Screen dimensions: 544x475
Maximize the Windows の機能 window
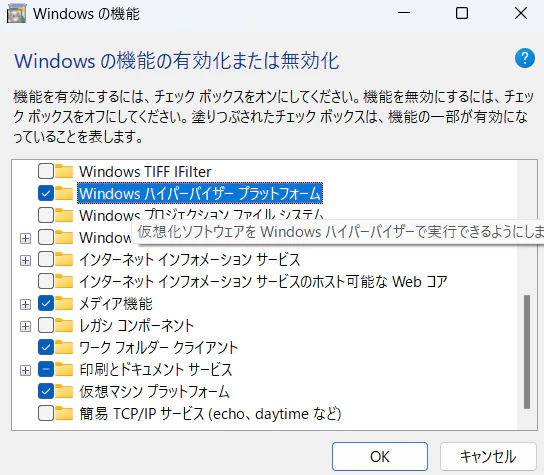(462, 14)
